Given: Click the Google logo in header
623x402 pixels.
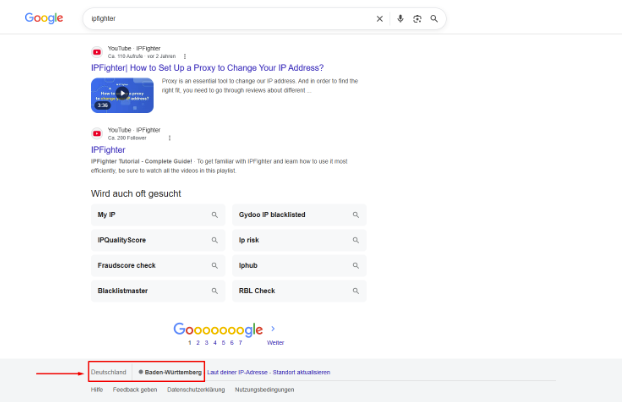Looking at the screenshot, I should click(x=44, y=18).
